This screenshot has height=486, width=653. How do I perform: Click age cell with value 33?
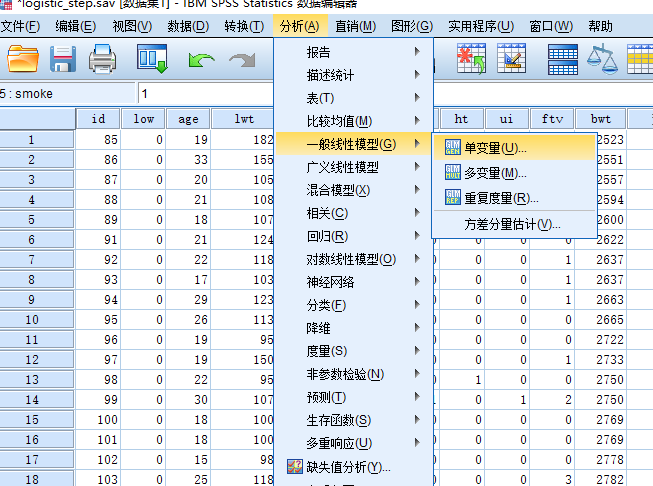pos(188,160)
